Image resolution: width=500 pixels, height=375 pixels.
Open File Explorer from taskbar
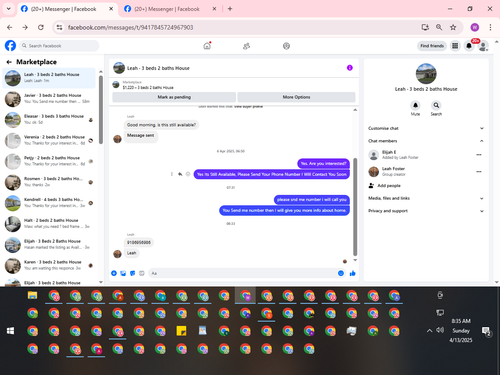32,295
